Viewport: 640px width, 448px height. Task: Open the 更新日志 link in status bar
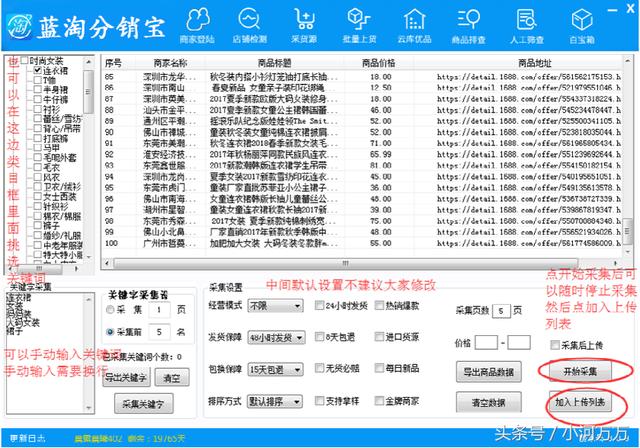tap(28, 438)
